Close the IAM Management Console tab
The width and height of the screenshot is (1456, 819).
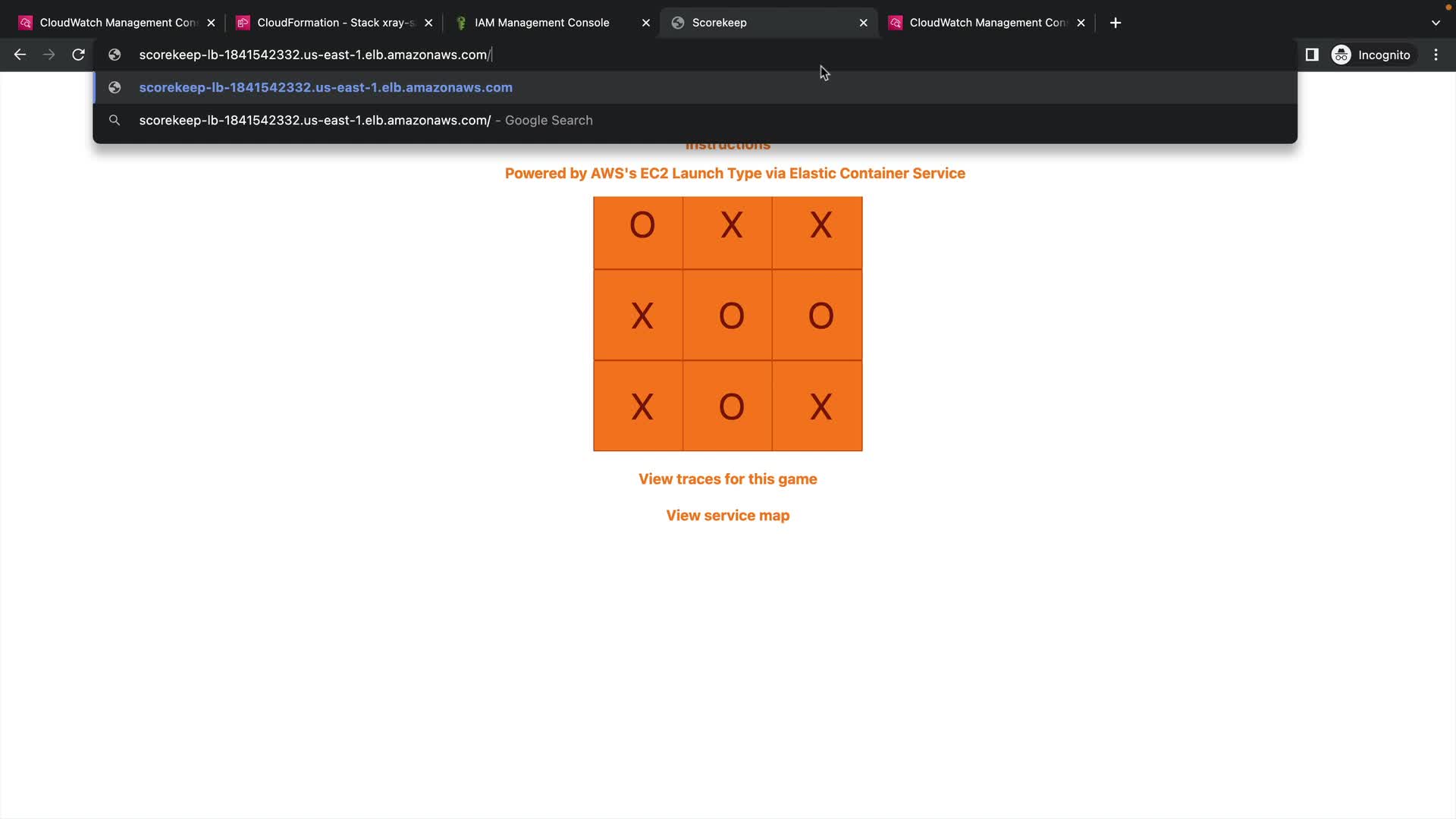[645, 23]
